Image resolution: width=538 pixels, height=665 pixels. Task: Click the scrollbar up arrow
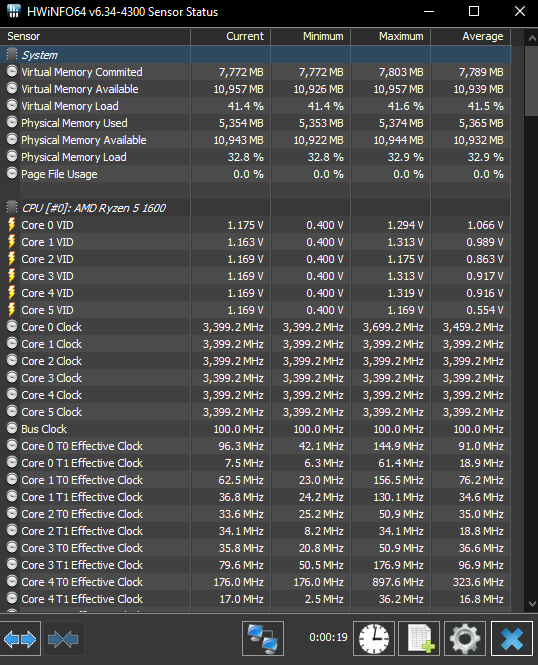tap(532, 38)
